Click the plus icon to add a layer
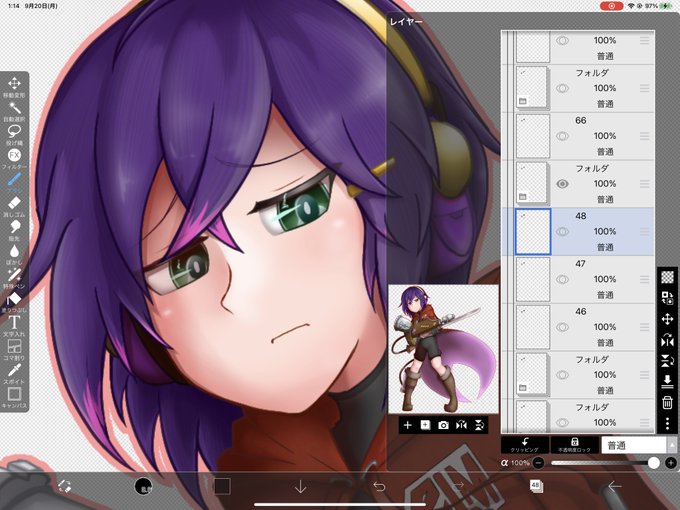Screen dimensions: 680x510 (x=407, y=425)
